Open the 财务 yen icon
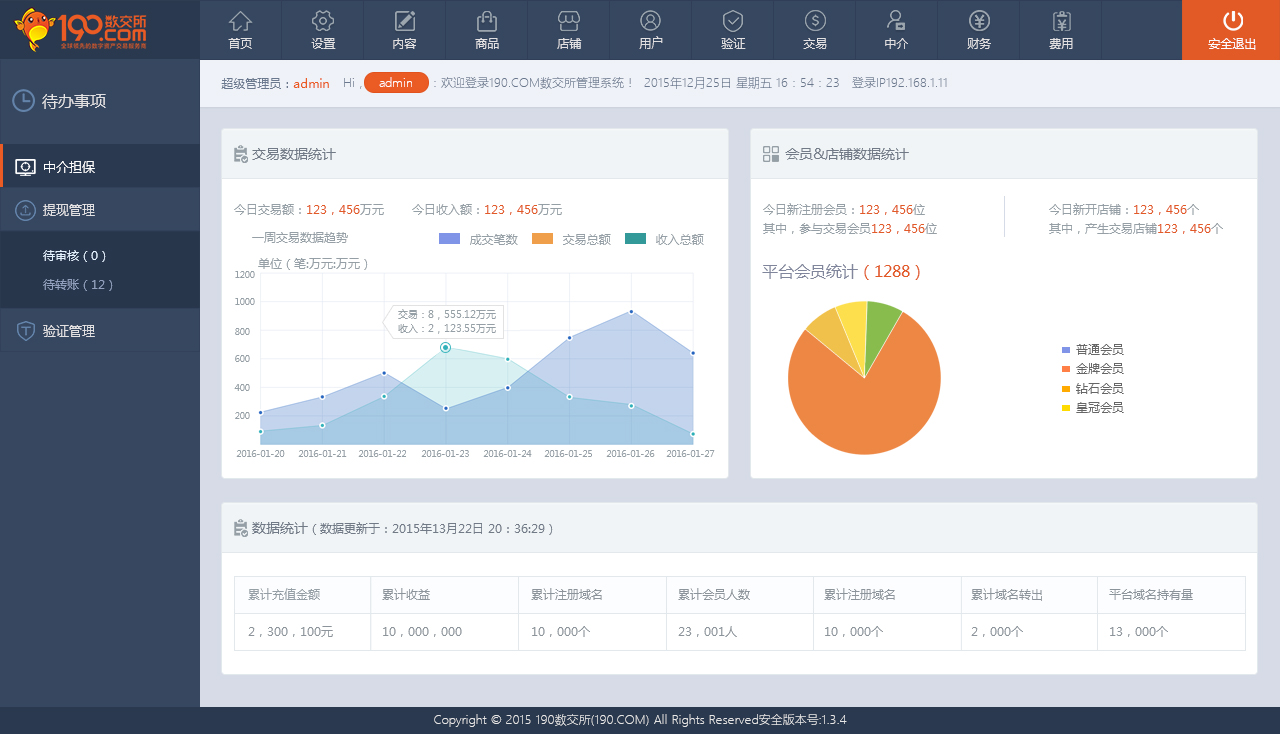The image size is (1280, 734). point(979,21)
